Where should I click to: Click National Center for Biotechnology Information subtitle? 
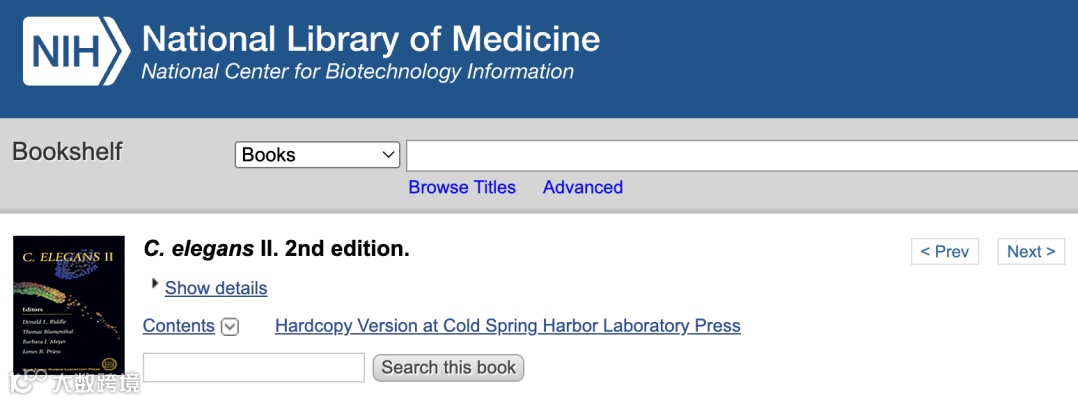point(357,72)
